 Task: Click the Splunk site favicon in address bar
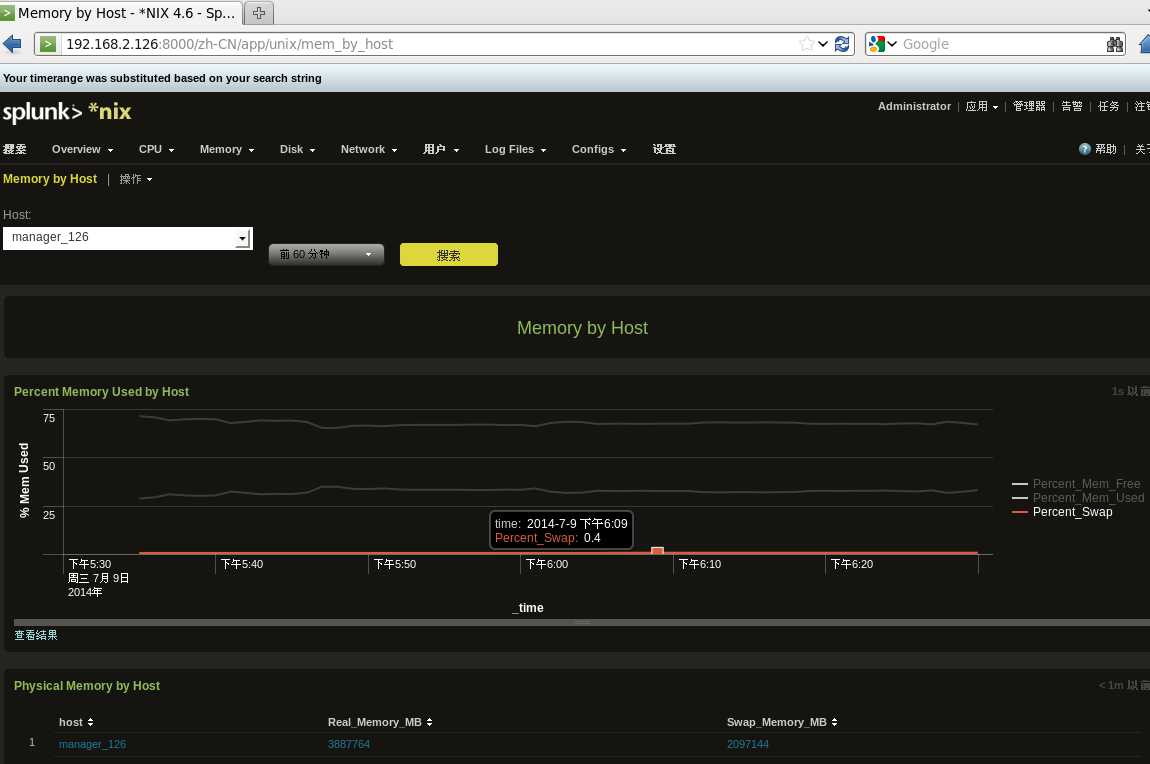[x=48, y=44]
